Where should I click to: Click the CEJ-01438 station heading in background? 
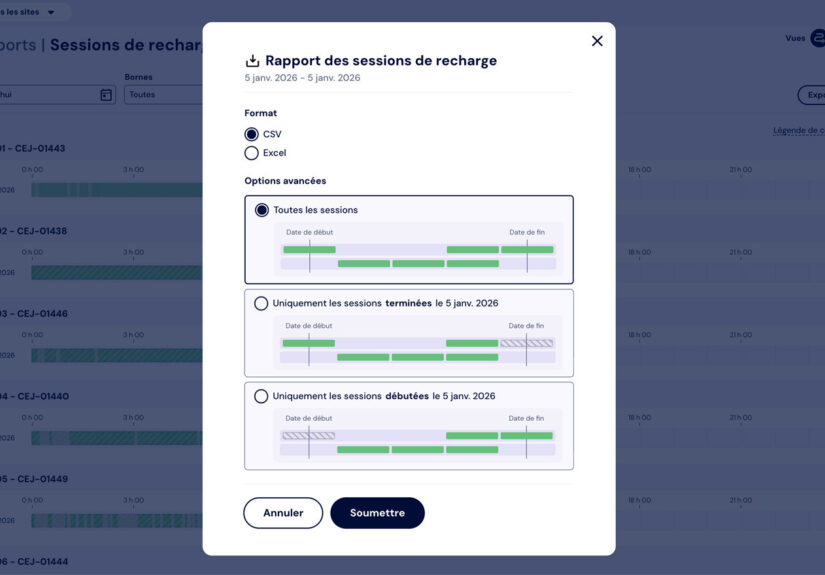tap(34, 231)
